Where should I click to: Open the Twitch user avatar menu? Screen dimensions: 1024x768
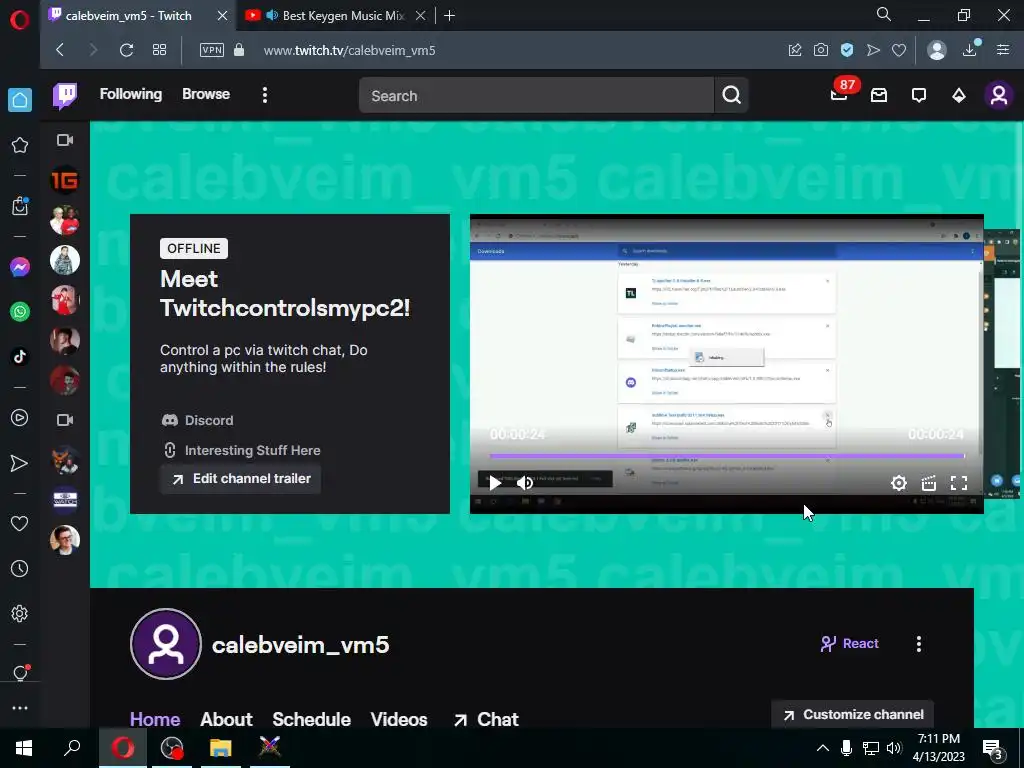999,95
